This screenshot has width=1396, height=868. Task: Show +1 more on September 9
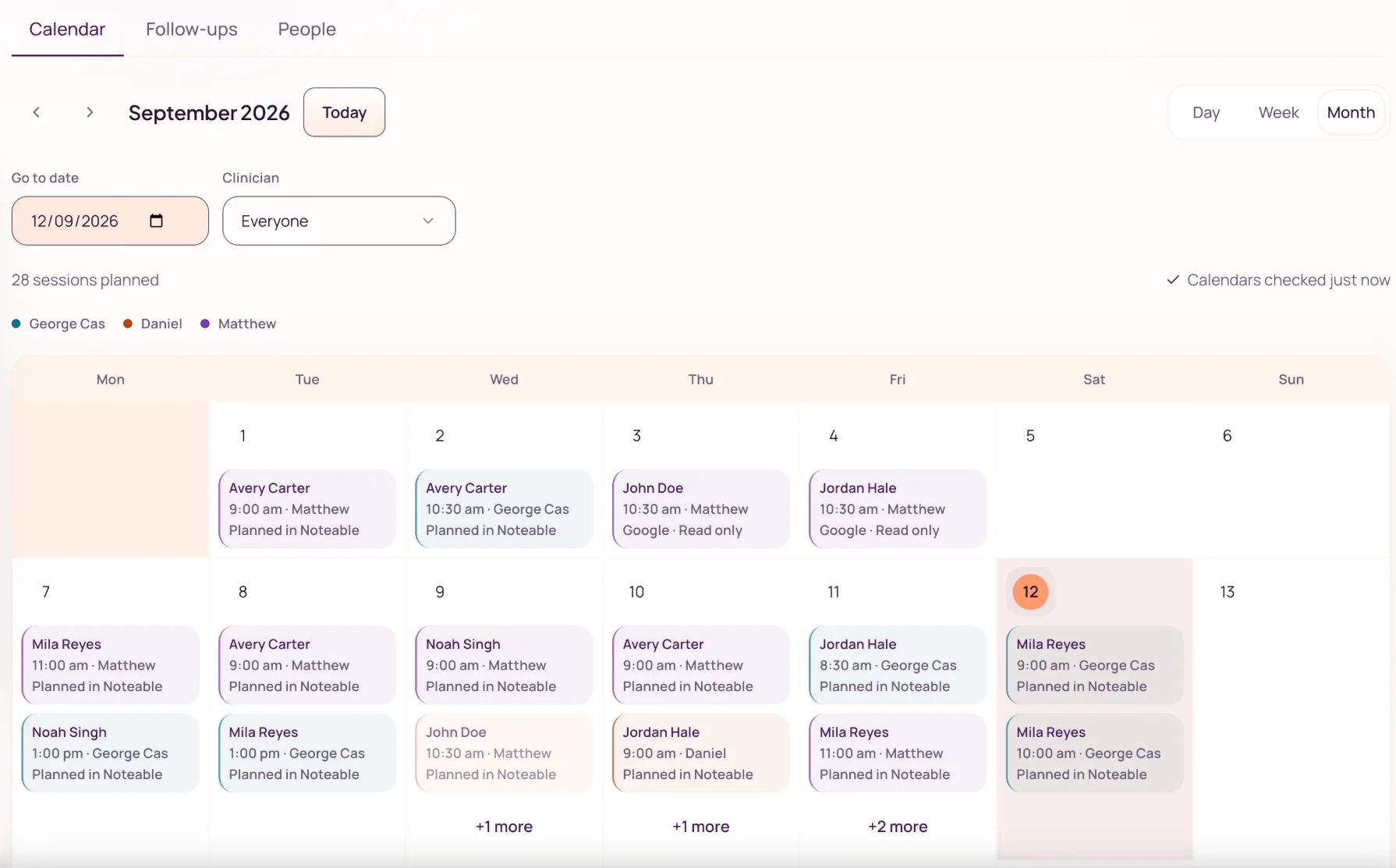504,827
